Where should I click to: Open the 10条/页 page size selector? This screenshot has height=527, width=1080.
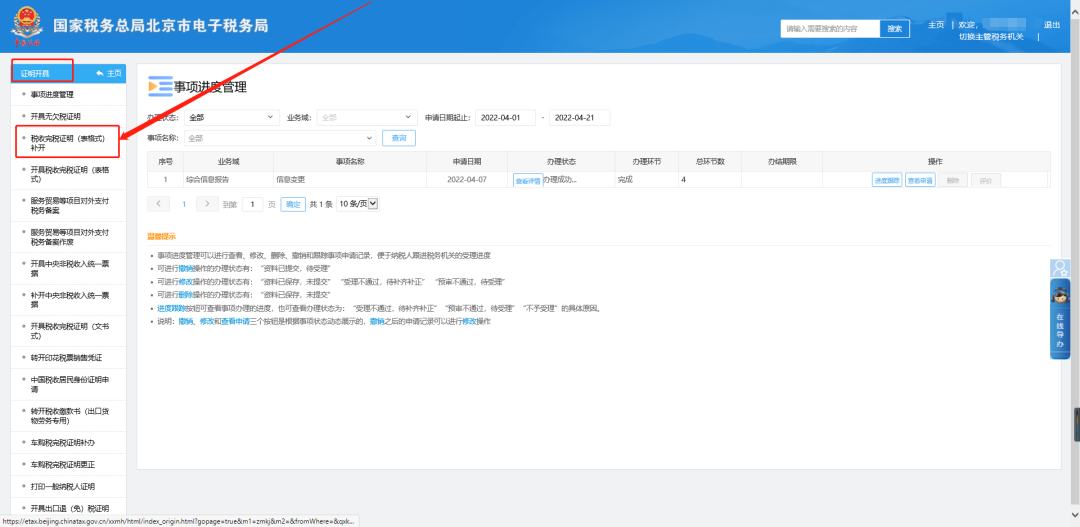[x=357, y=204]
